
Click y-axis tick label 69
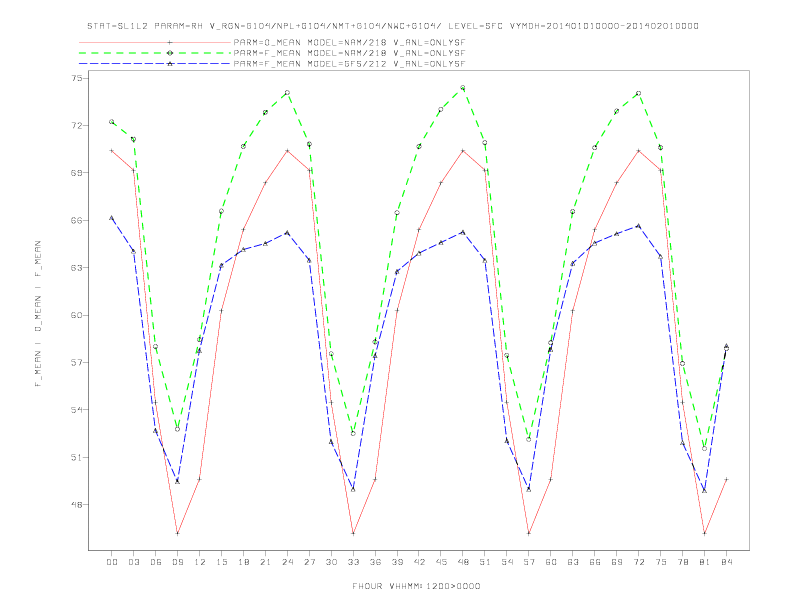click(77, 173)
